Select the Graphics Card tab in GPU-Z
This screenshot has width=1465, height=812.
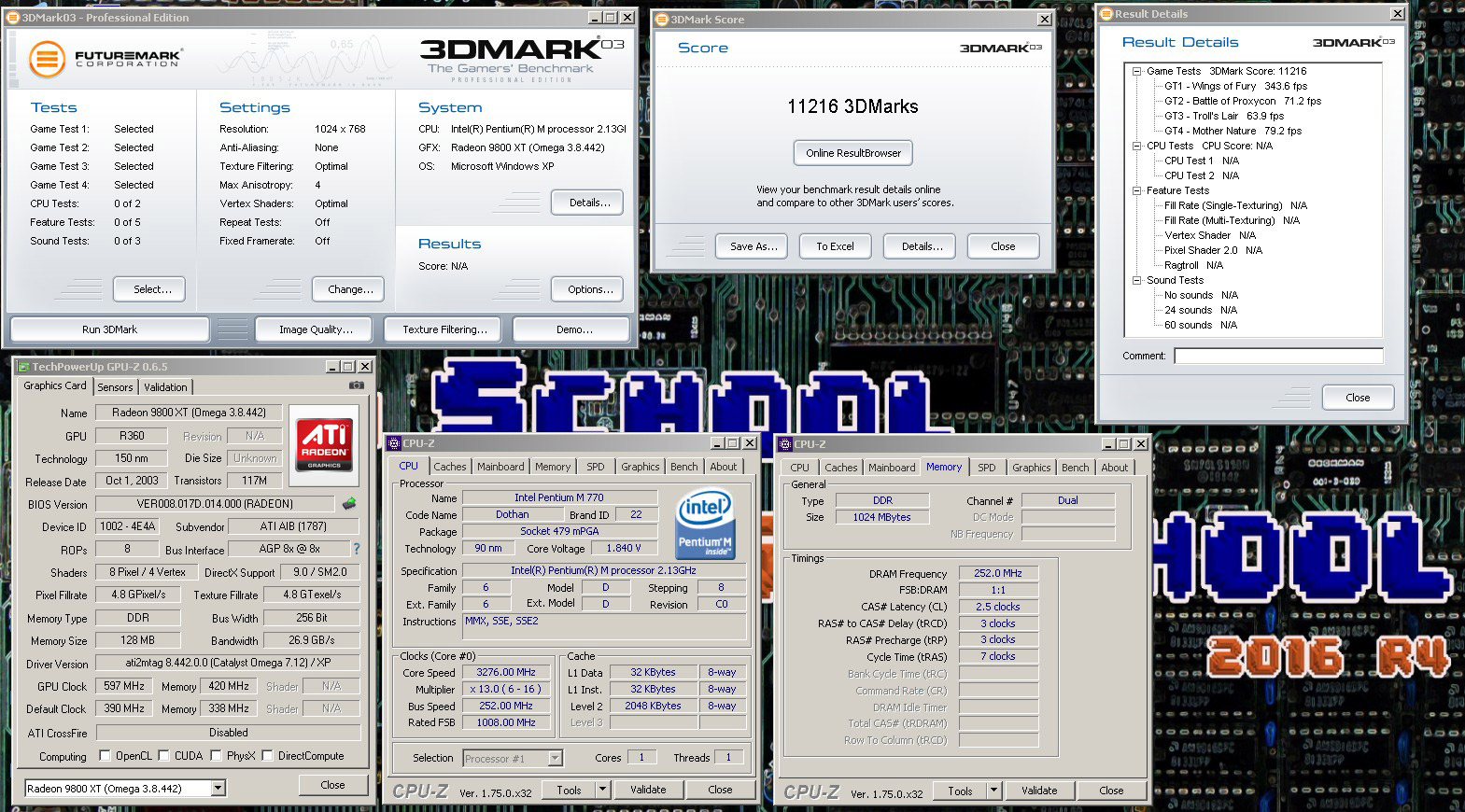[54, 385]
